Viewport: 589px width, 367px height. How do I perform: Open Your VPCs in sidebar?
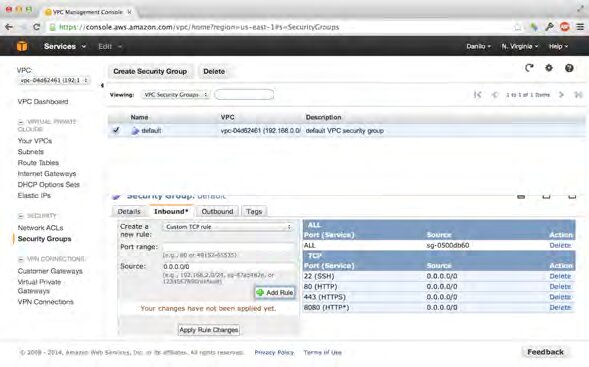(35, 141)
